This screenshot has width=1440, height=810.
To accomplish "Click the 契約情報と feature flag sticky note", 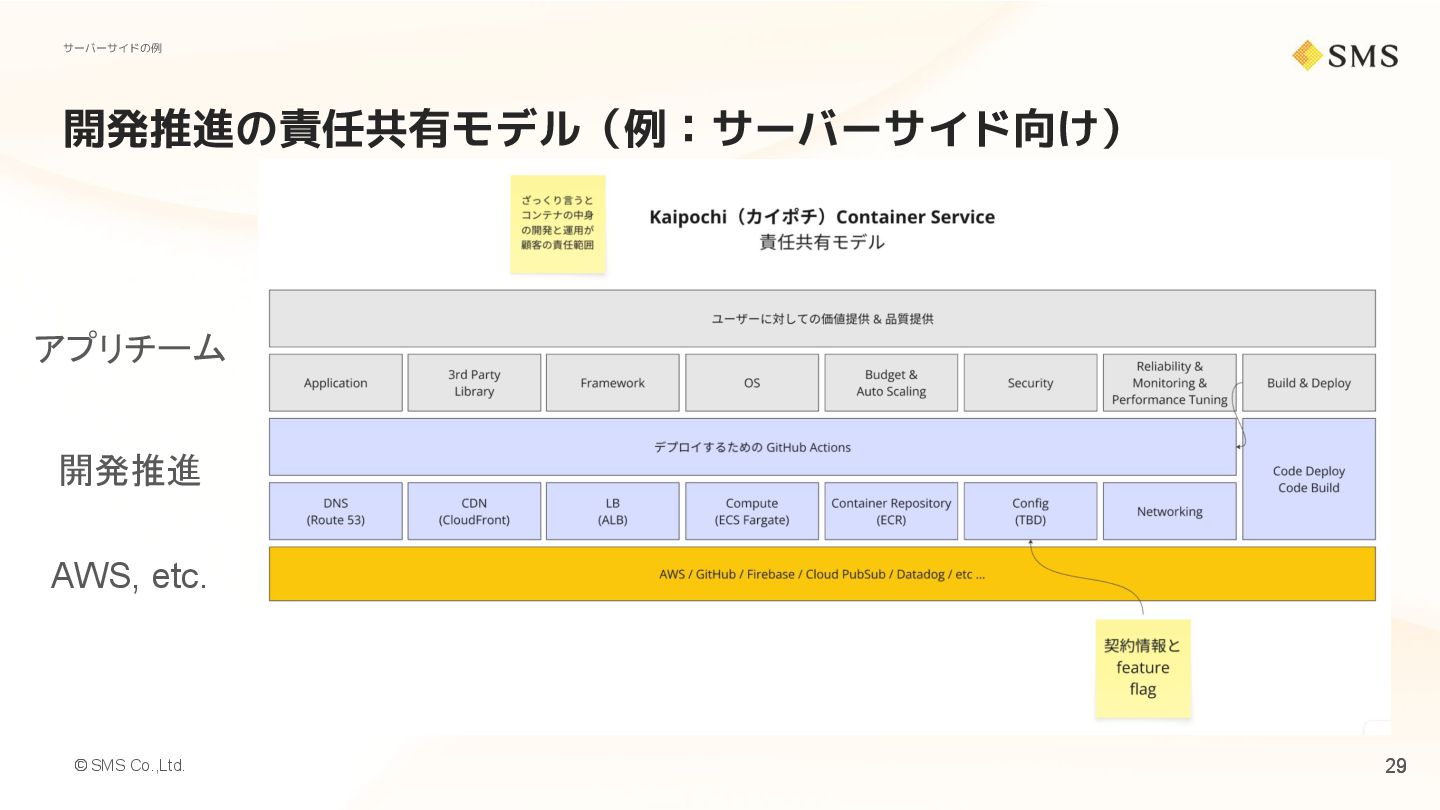I will coord(1143,667).
